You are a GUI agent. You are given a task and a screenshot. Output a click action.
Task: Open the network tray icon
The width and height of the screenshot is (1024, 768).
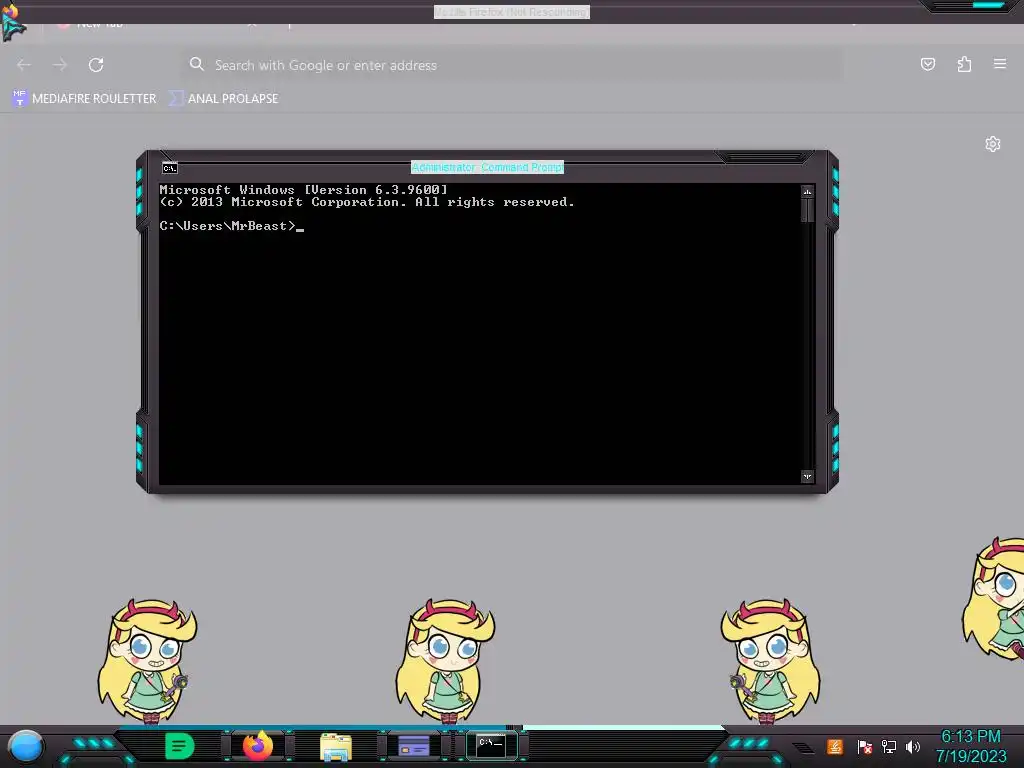pos(889,746)
